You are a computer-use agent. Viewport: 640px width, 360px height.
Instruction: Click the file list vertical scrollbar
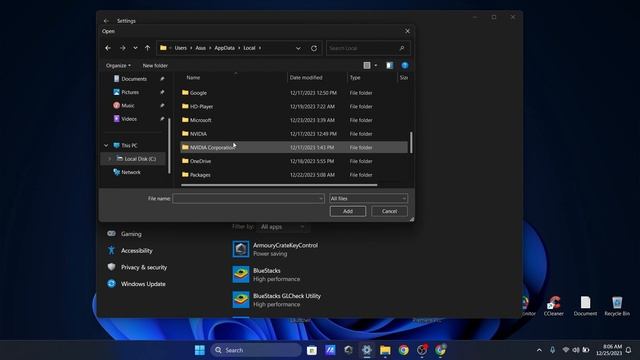411,143
